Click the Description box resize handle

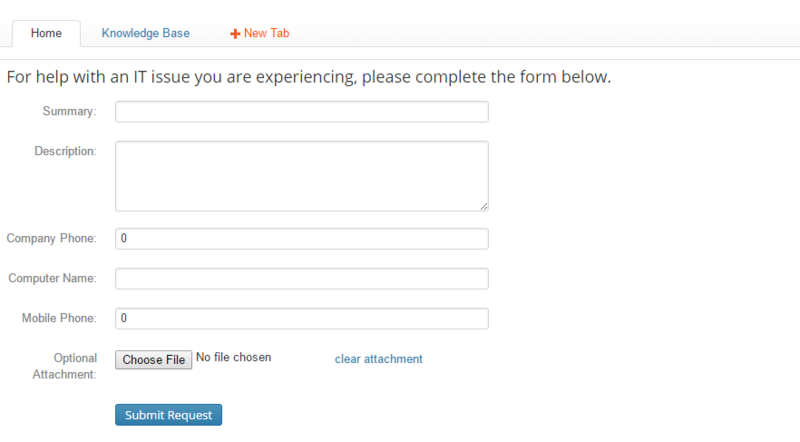(x=484, y=206)
